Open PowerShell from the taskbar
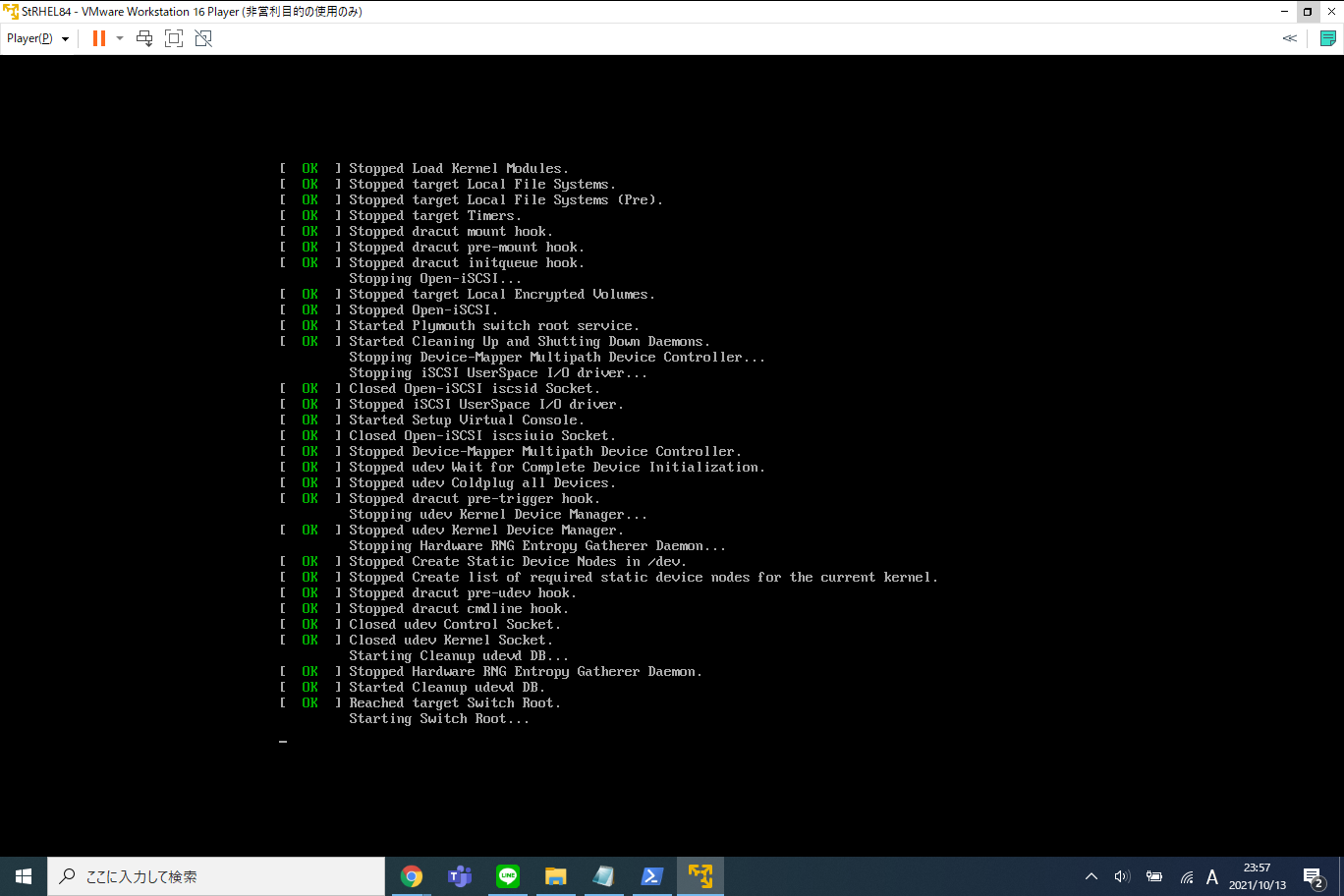The height and width of the screenshot is (896, 1344). tap(652, 876)
